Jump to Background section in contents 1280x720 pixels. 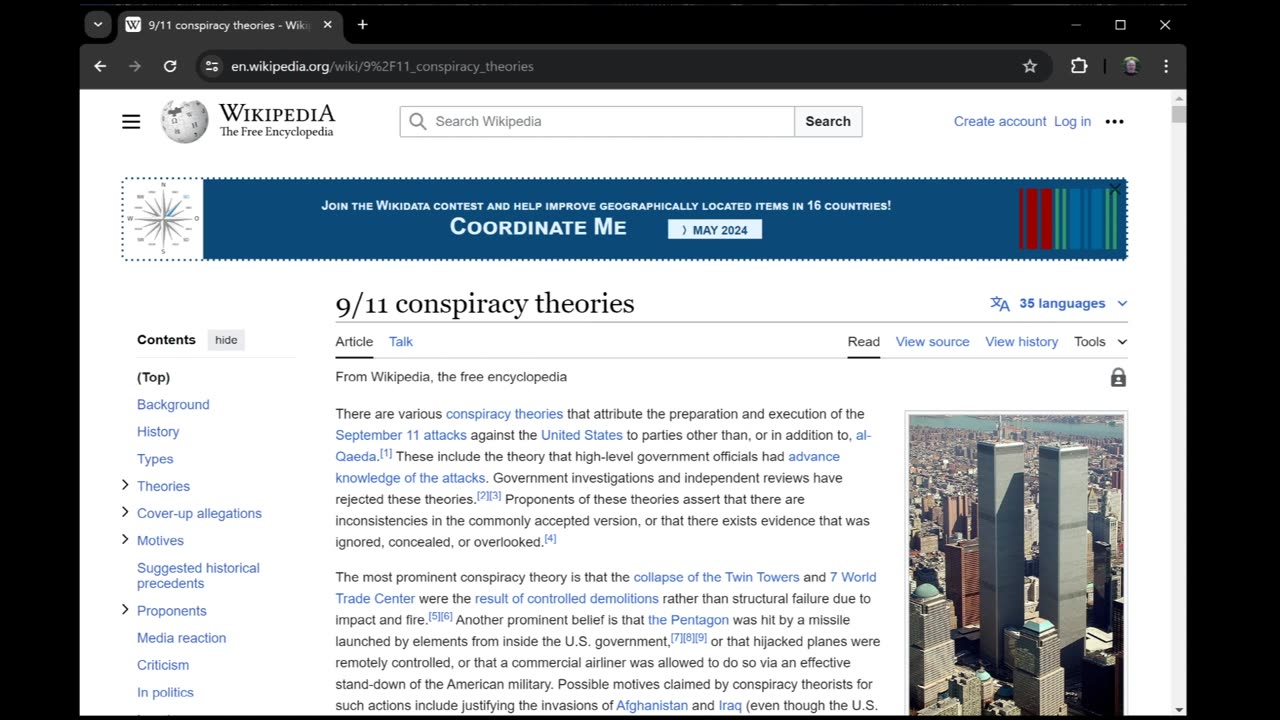pyautogui.click(x=173, y=404)
